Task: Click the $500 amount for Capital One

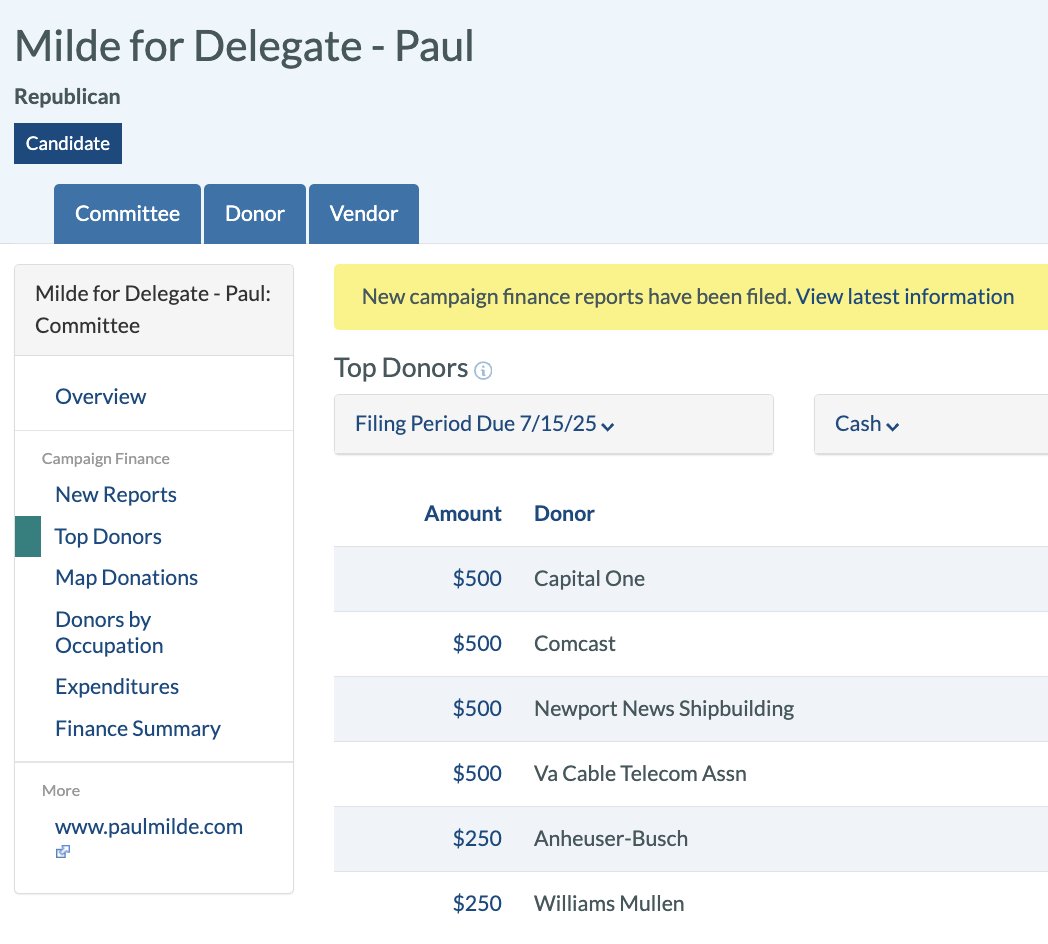Action: [477, 579]
